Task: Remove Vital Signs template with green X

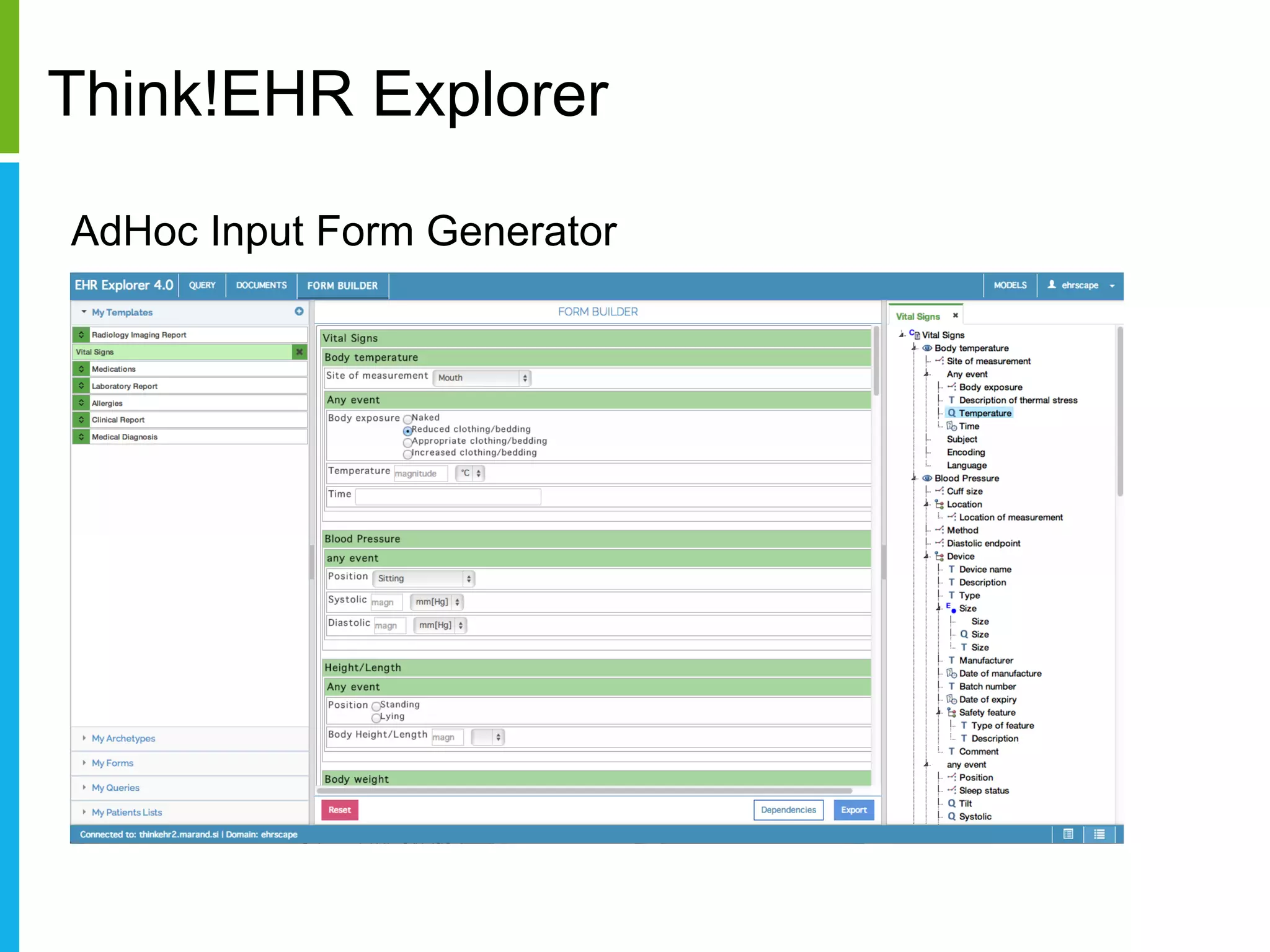Action: pyautogui.click(x=300, y=351)
